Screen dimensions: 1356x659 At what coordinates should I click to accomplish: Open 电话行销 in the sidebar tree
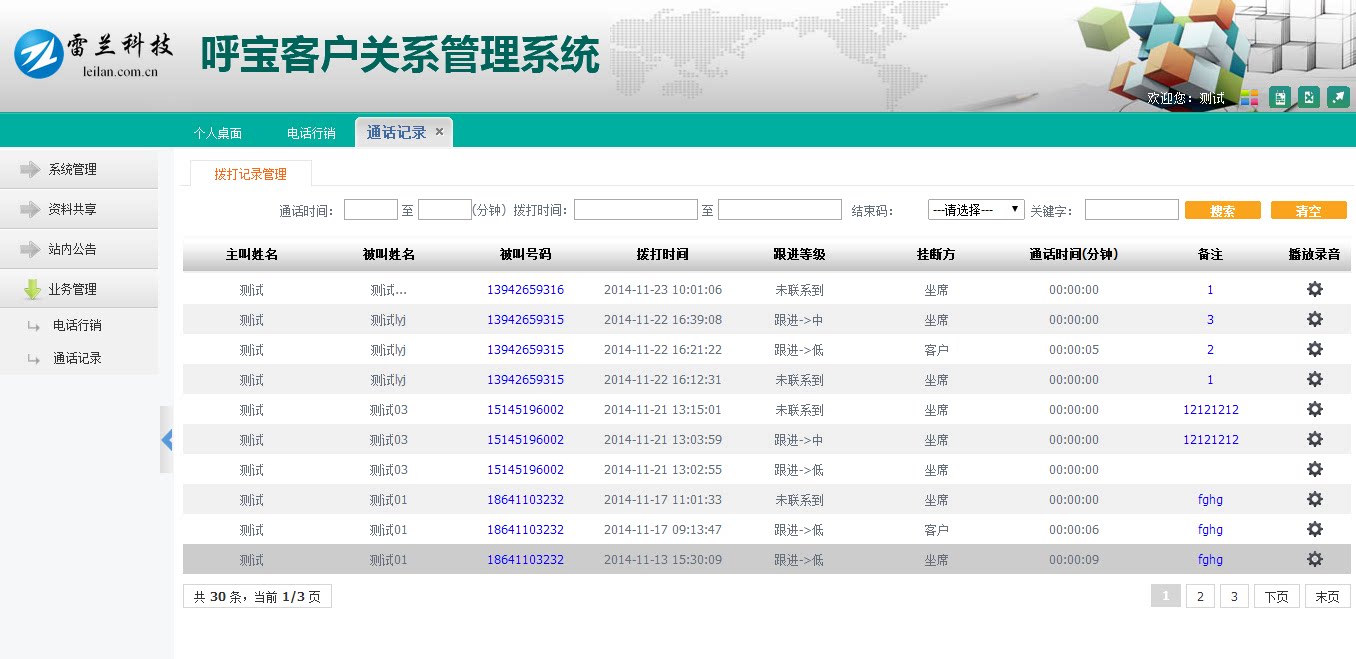pos(77,325)
